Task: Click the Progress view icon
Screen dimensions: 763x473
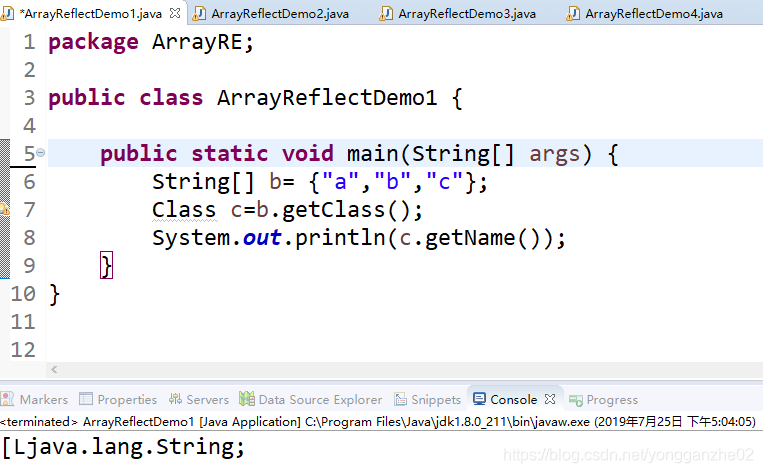Action: (576, 400)
